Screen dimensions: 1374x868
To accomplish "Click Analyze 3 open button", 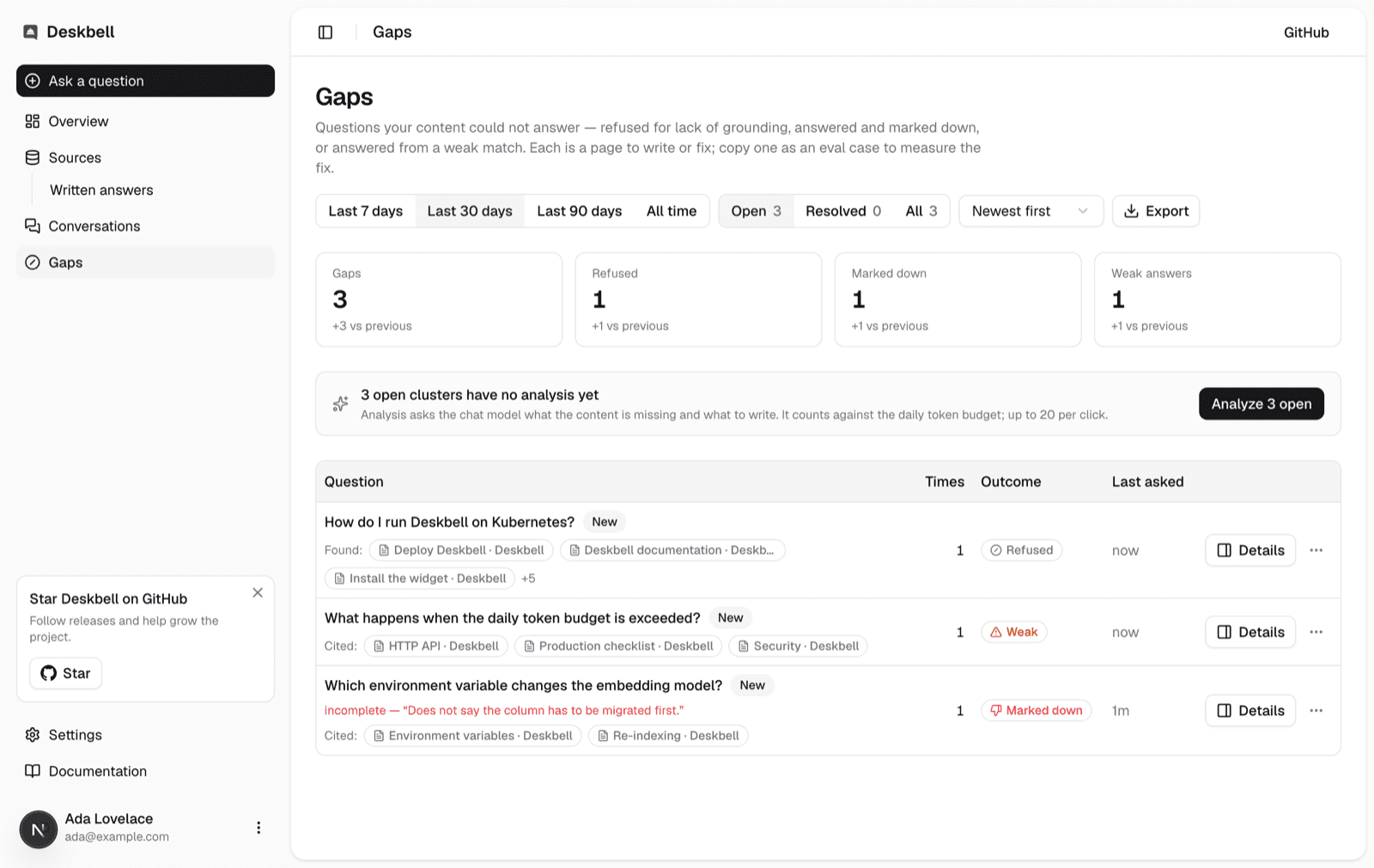I will [x=1262, y=404].
